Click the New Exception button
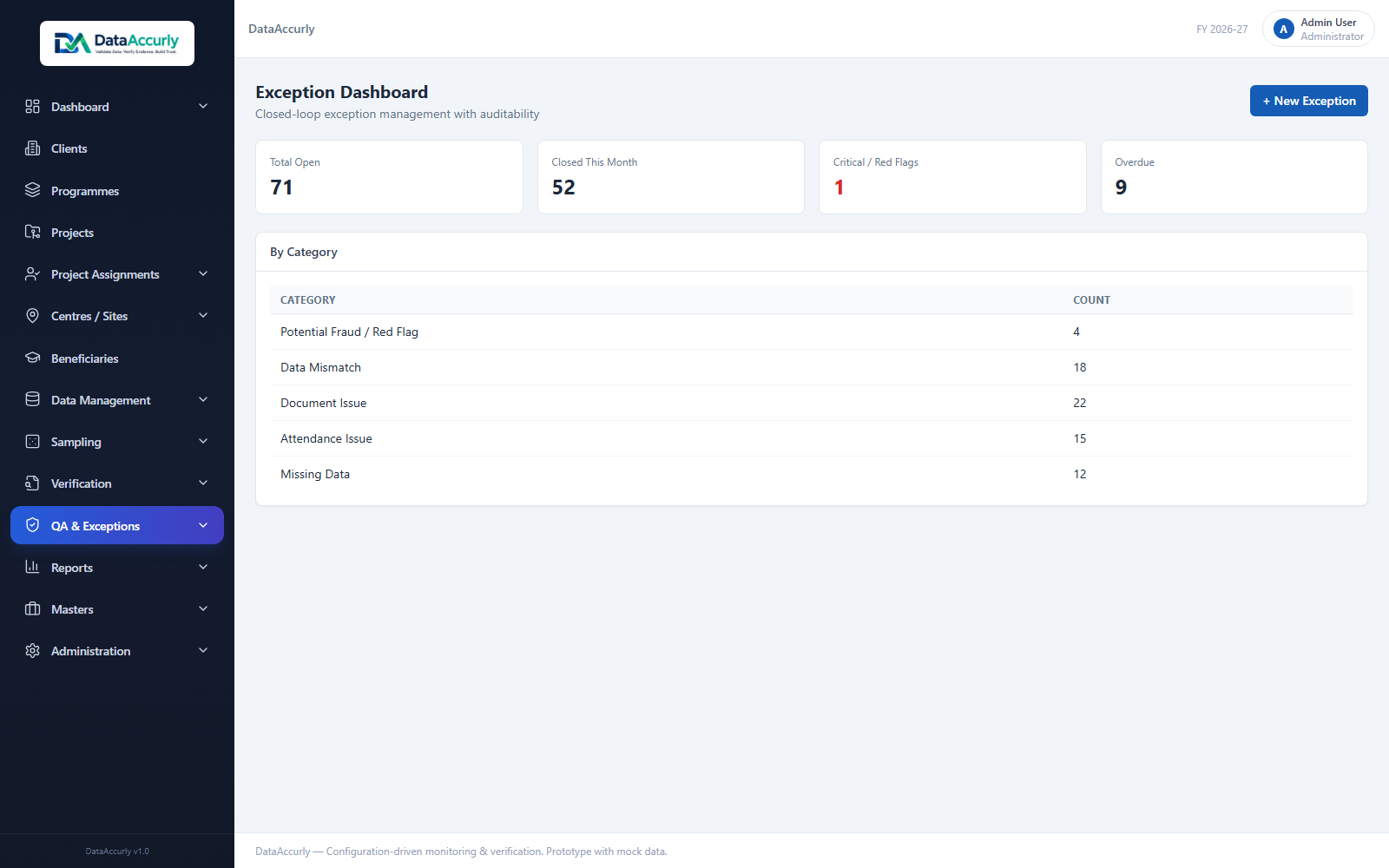This screenshot has height=868, width=1389. click(1308, 101)
